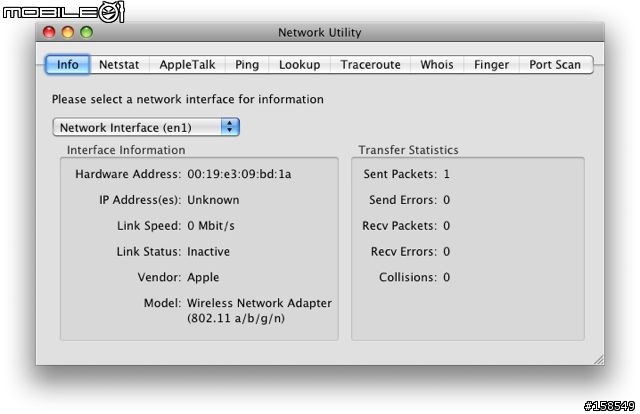Open the Port Scan tab
Screen dimensions: 640x414
coord(555,65)
